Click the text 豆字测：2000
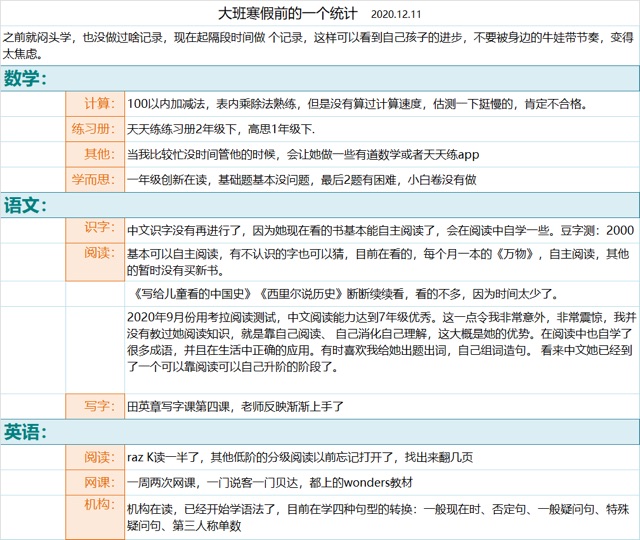 coord(597,231)
